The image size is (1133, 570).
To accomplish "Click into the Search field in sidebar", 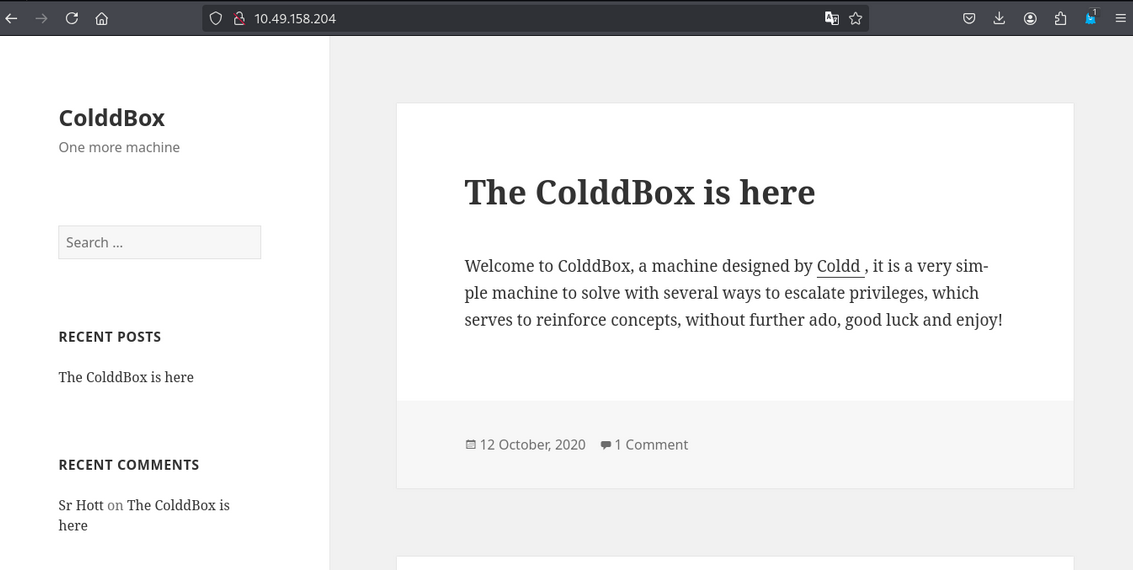I will pos(159,242).
